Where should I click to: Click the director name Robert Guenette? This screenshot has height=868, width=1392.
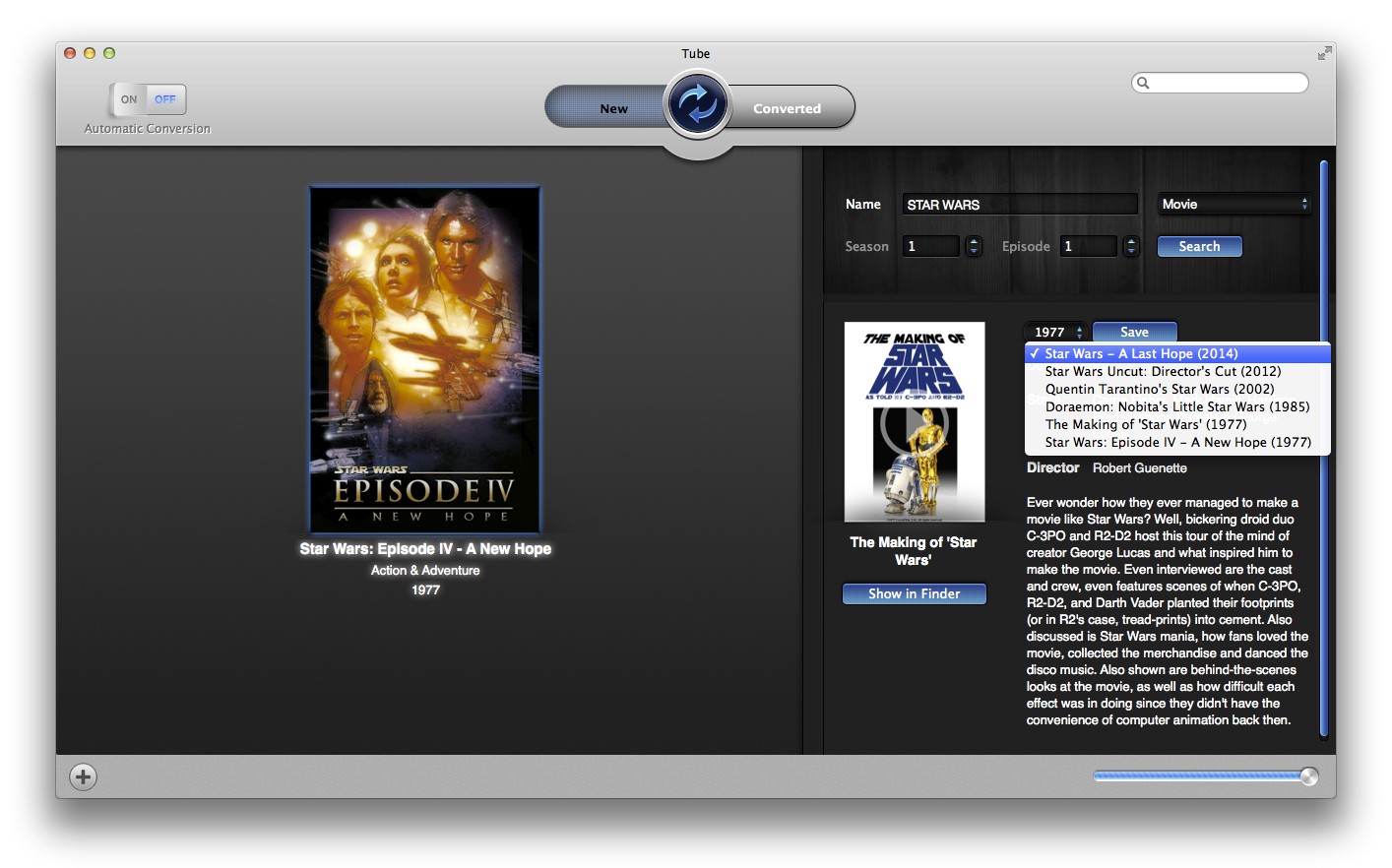point(1140,468)
